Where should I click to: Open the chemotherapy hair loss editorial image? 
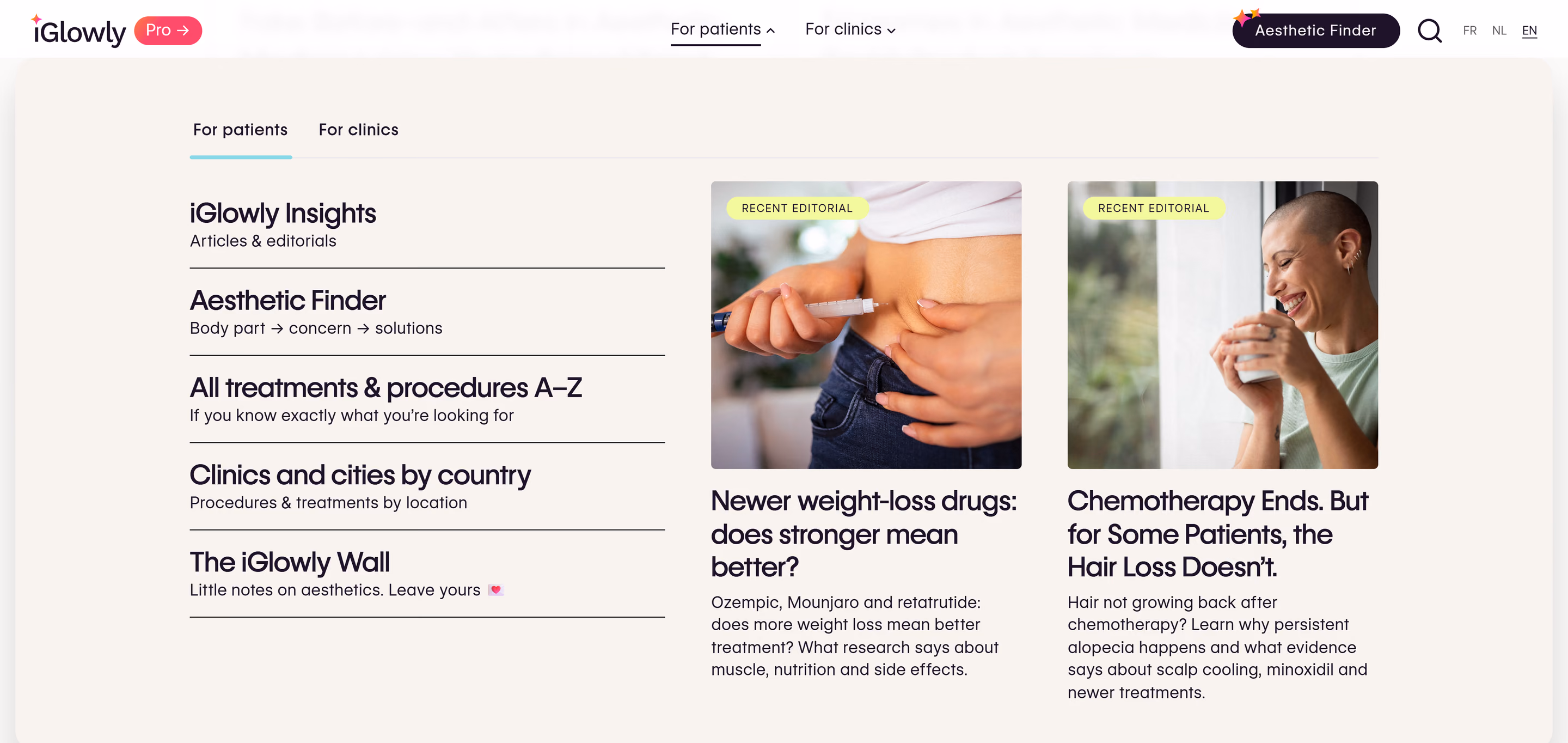point(1222,325)
